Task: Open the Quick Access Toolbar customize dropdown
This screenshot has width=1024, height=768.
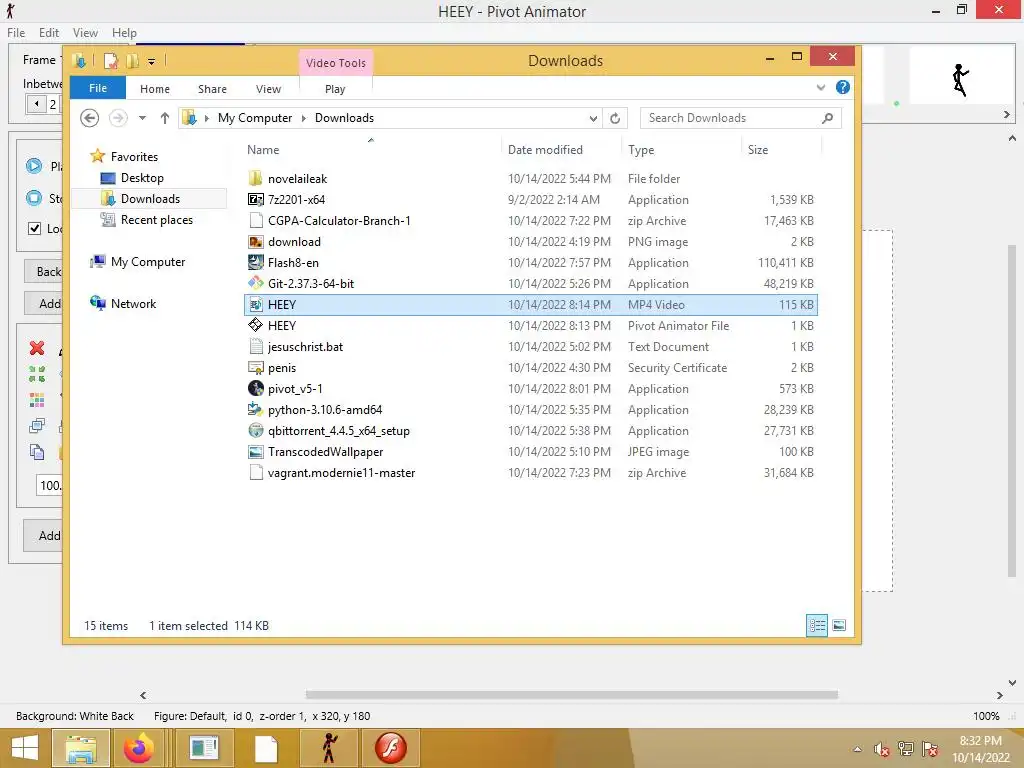Action: [x=151, y=61]
